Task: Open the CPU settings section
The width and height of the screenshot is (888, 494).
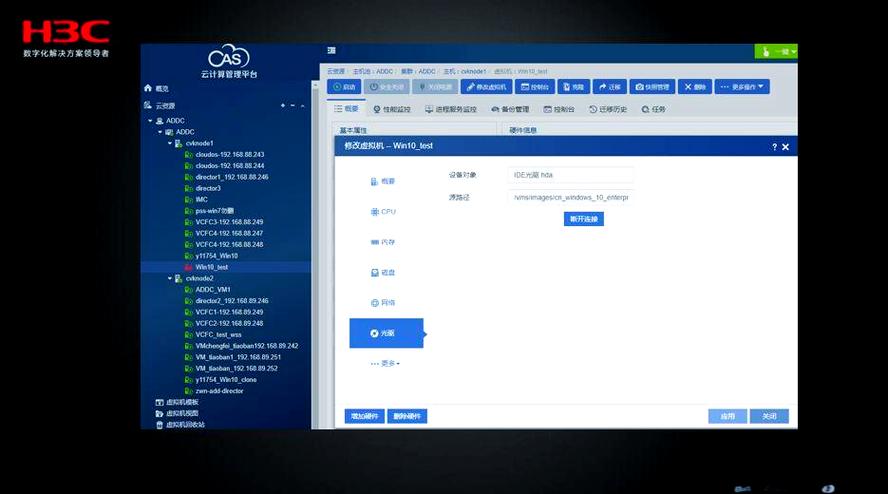Action: coord(384,212)
